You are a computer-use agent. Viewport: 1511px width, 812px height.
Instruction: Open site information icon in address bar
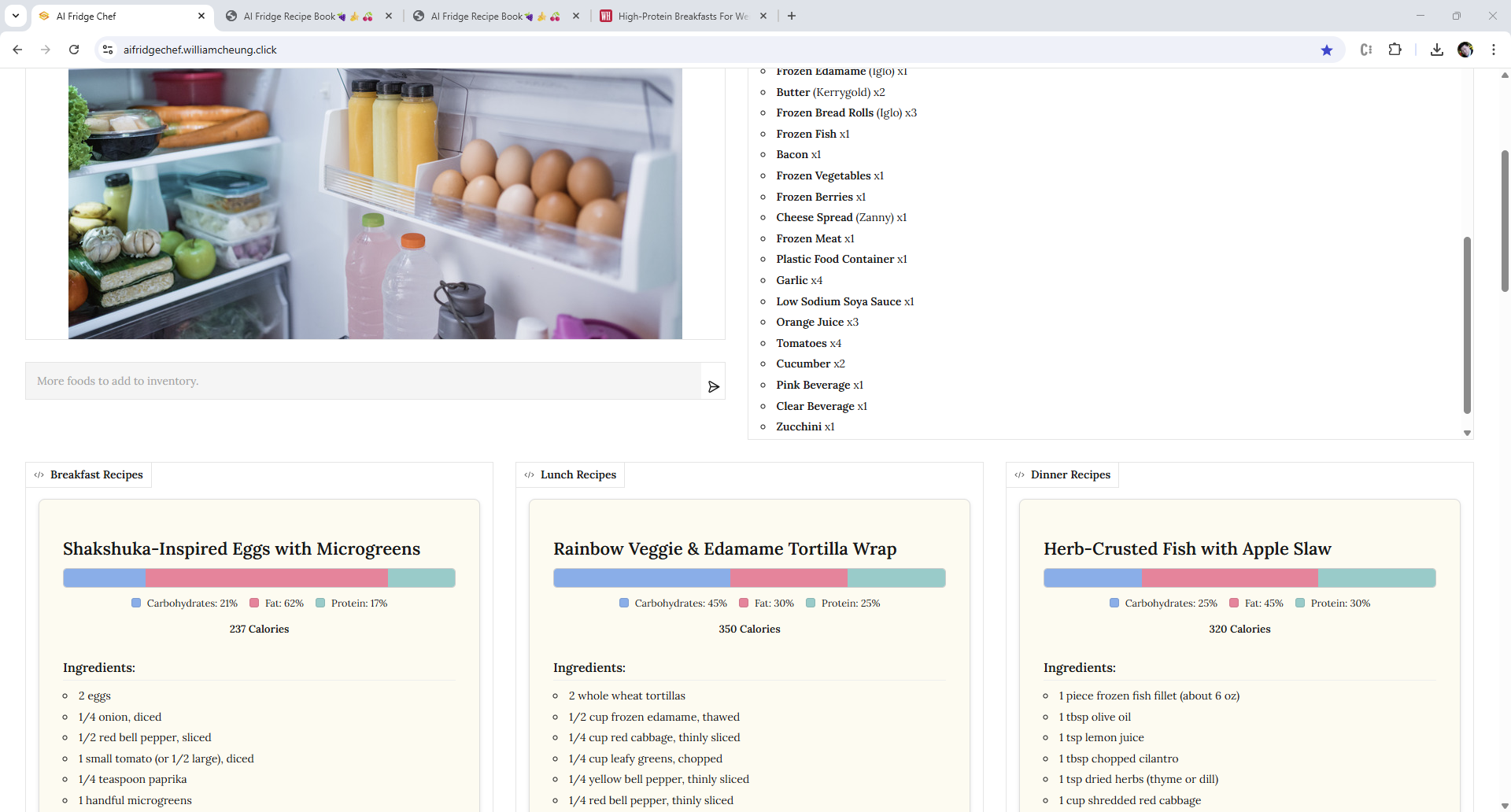pyautogui.click(x=108, y=50)
